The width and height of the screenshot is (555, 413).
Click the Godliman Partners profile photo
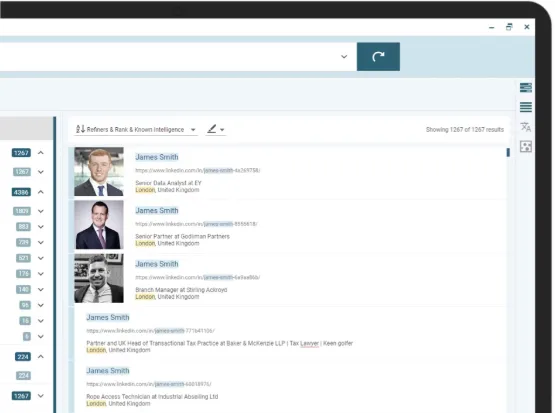(99, 225)
